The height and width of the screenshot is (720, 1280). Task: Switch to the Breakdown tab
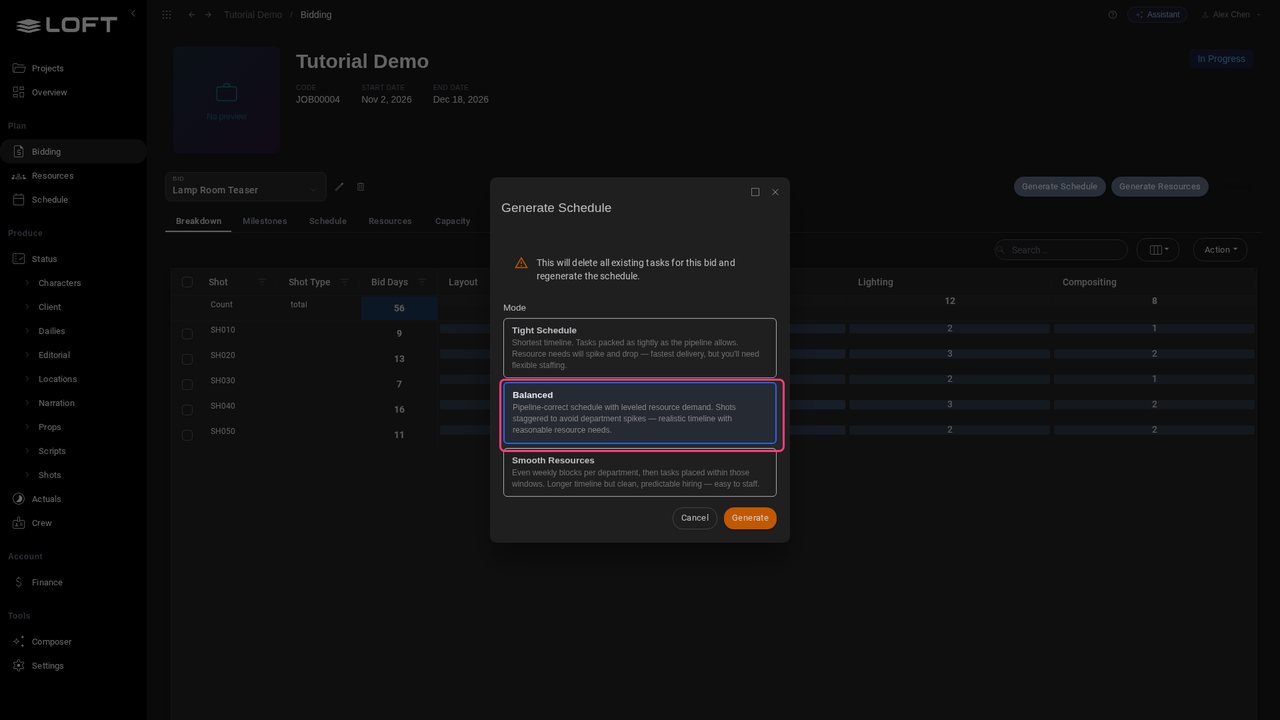198,221
